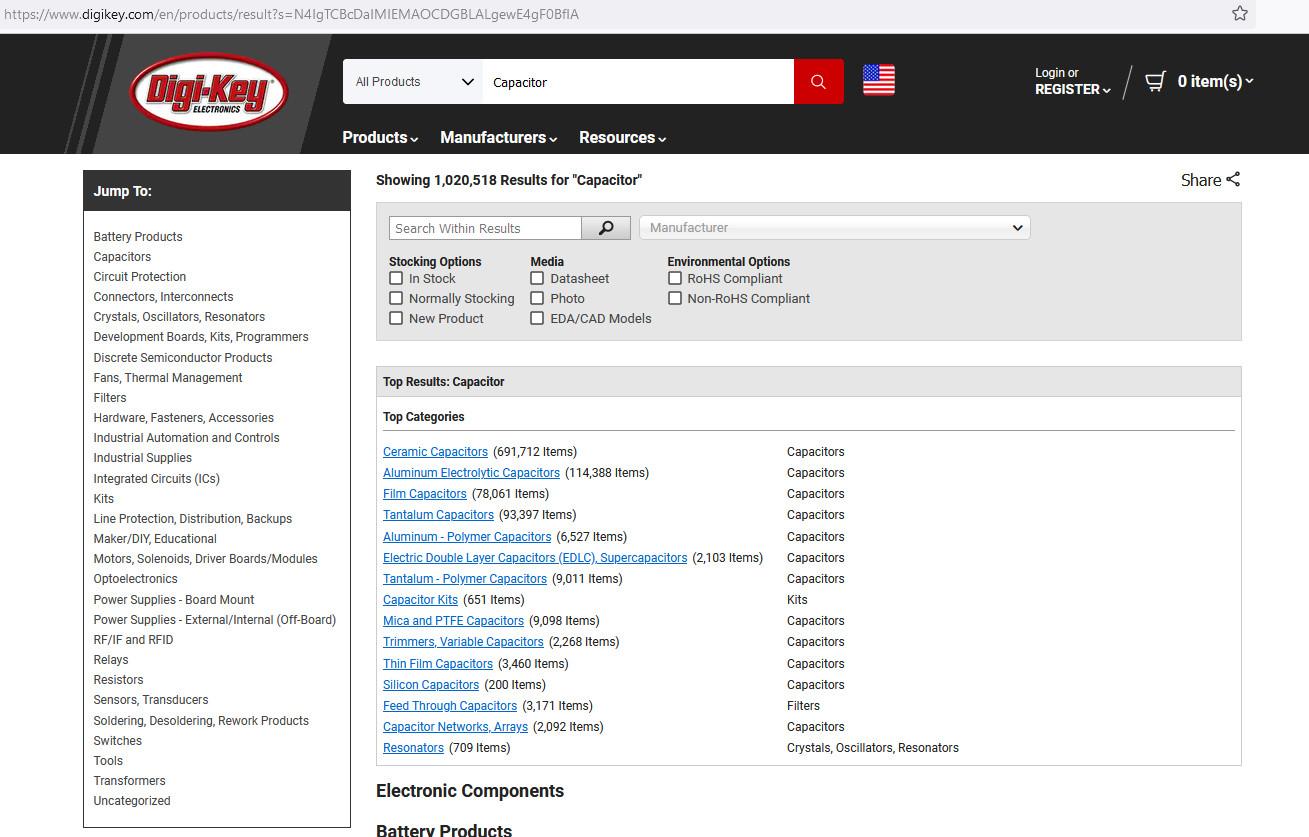Click the Share icon
This screenshot has height=837, width=1309.
[x=1233, y=179]
